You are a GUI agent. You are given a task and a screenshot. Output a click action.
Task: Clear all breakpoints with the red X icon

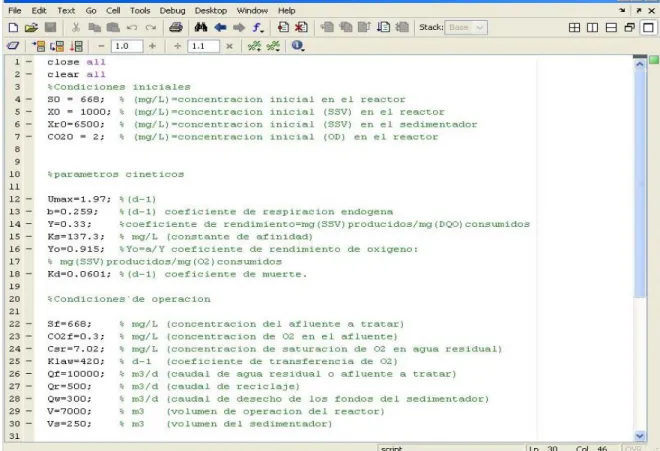[x=301, y=28]
